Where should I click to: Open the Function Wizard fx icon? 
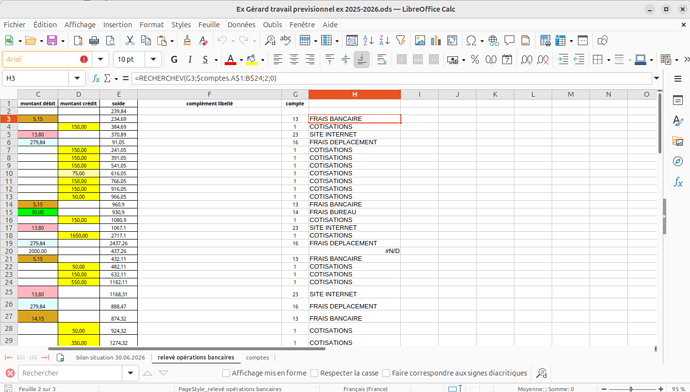pos(96,78)
